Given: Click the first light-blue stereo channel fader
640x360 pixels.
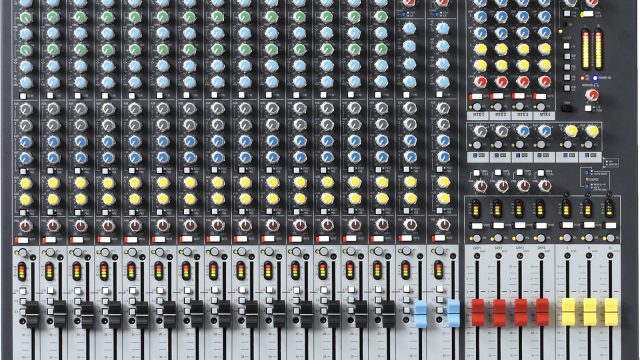Looking at the screenshot, I should click(x=420, y=313).
